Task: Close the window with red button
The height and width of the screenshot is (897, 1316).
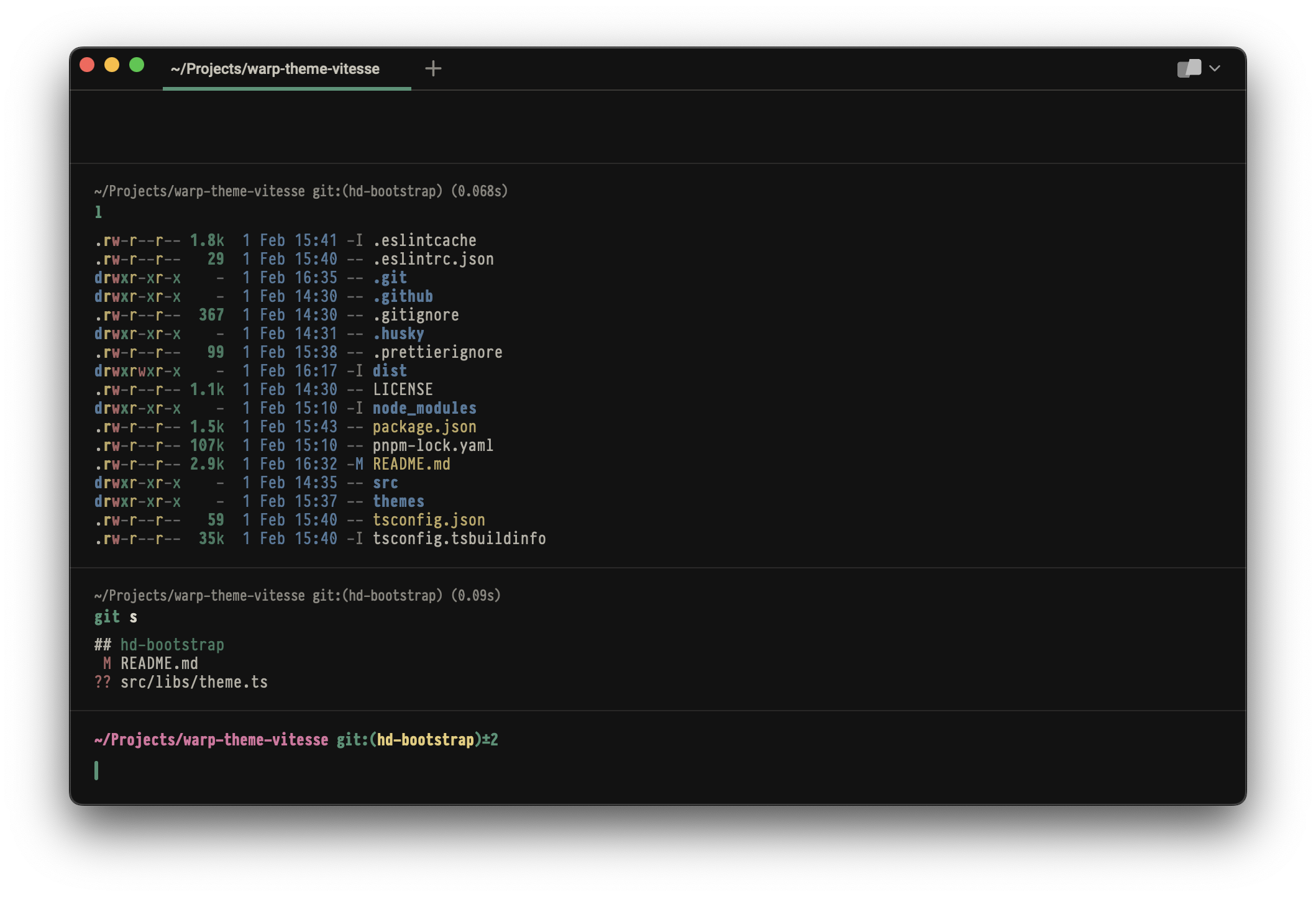Action: point(88,65)
